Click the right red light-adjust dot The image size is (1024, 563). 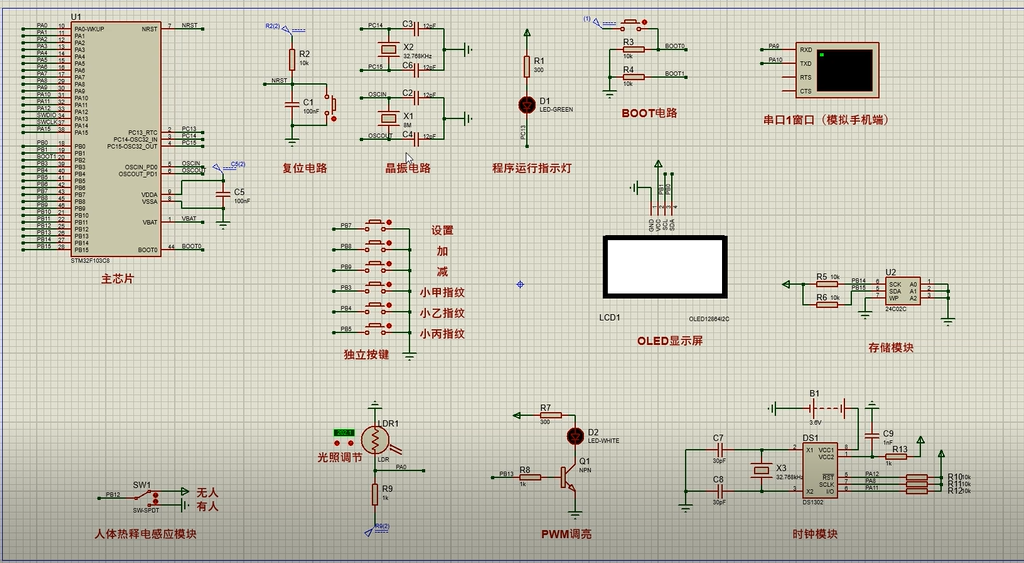[x=350, y=443]
